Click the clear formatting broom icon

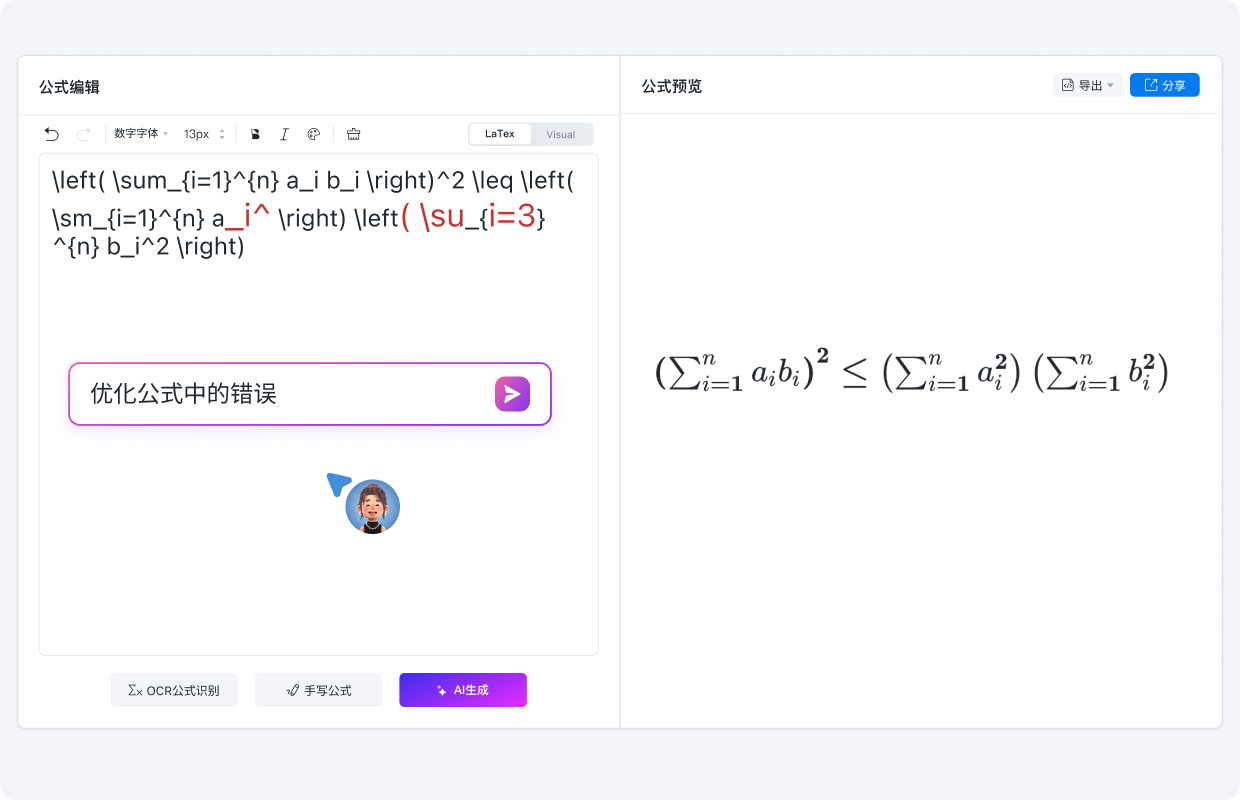(x=353, y=134)
